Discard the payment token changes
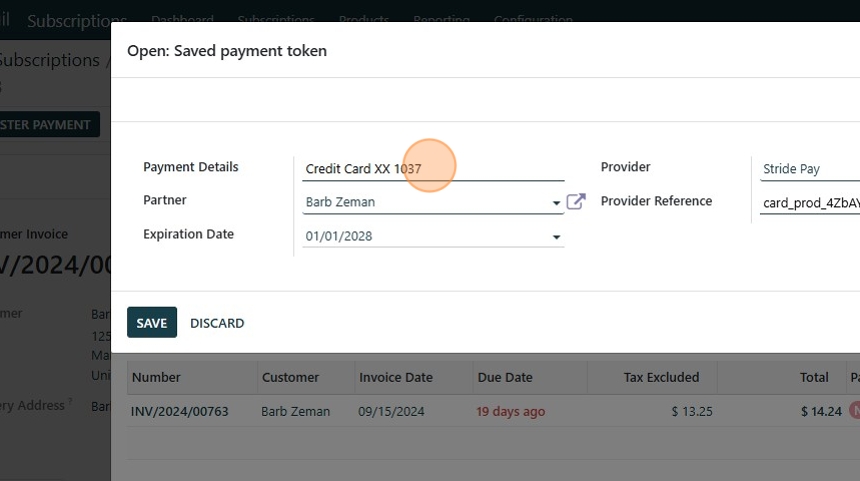The height and width of the screenshot is (481, 860). [217, 323]
